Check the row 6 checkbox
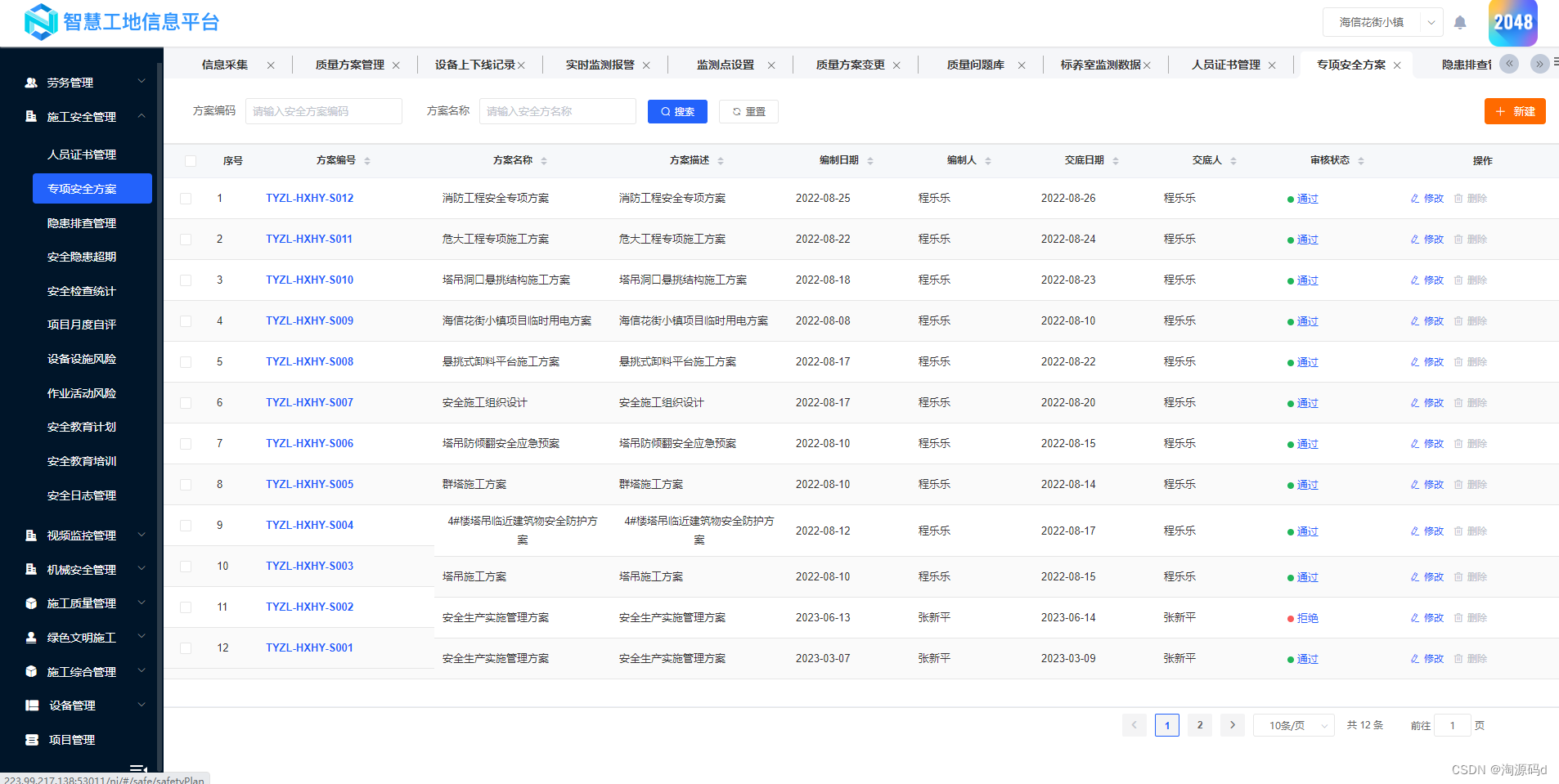 click(186, 403)
